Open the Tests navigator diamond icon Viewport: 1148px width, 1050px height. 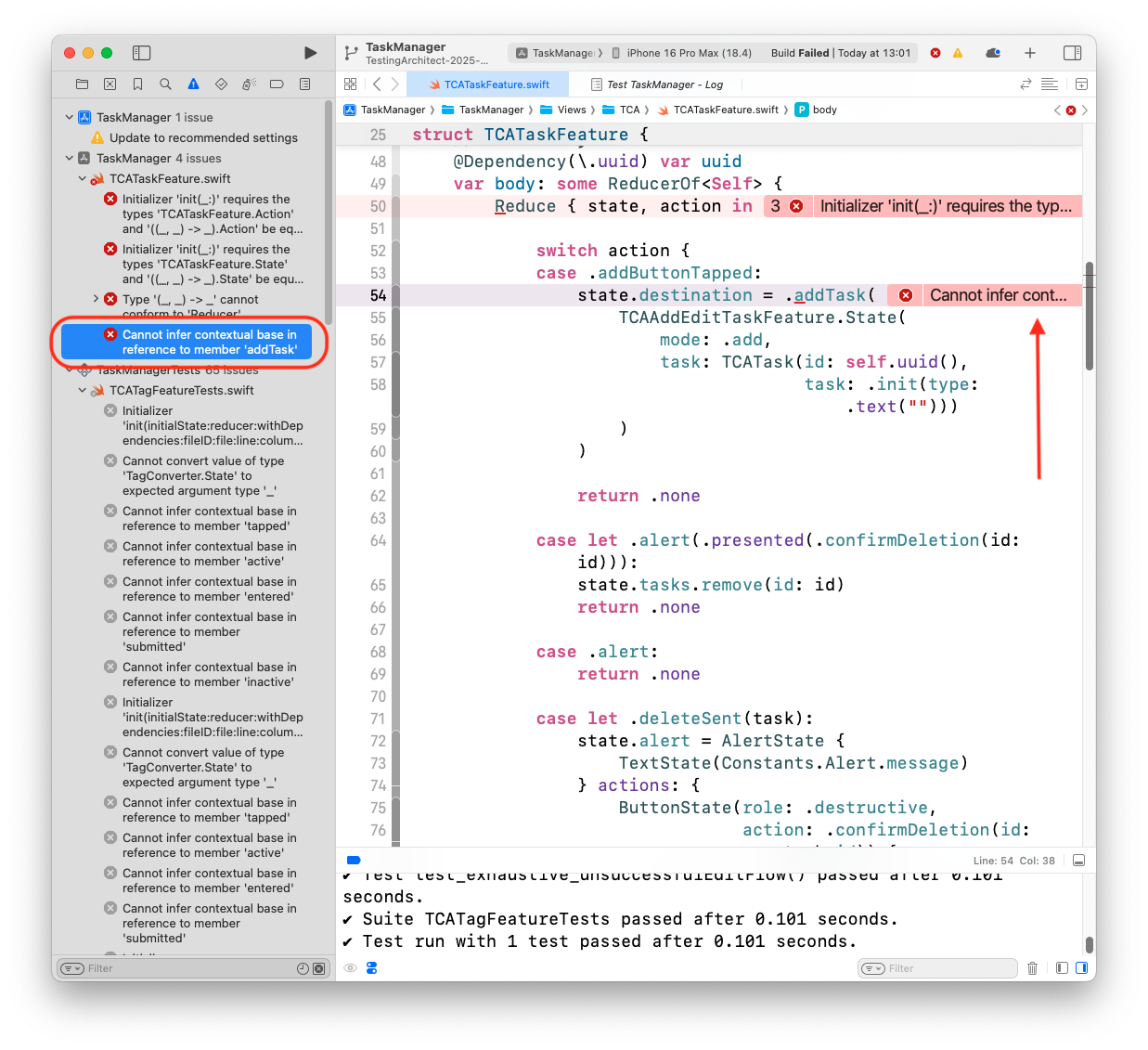coord(221,84)
